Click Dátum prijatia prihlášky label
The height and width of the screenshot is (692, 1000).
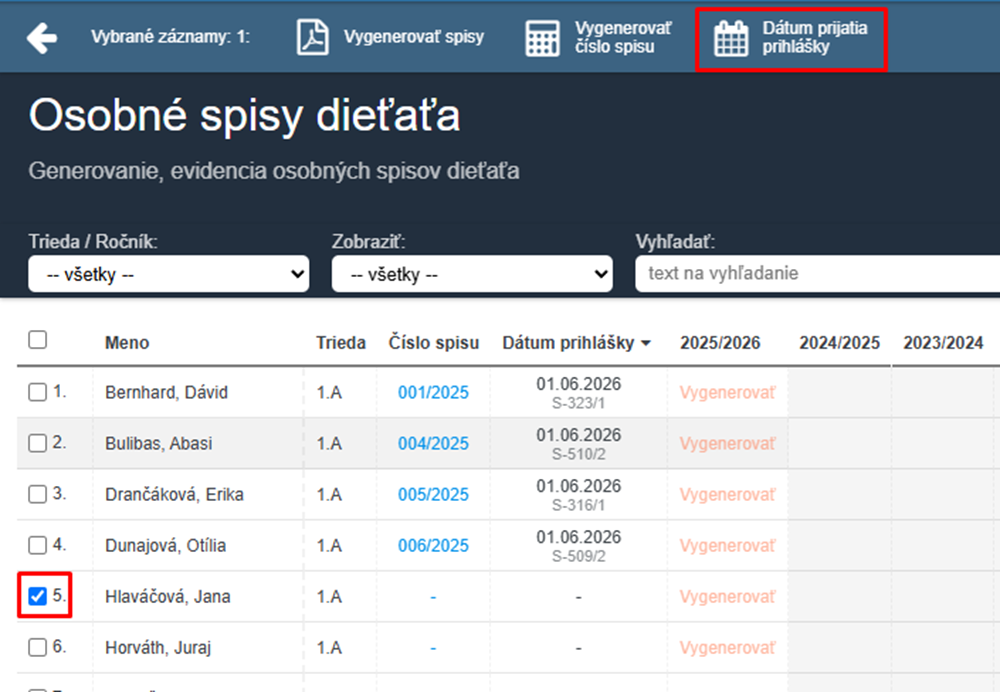(814, 38)
